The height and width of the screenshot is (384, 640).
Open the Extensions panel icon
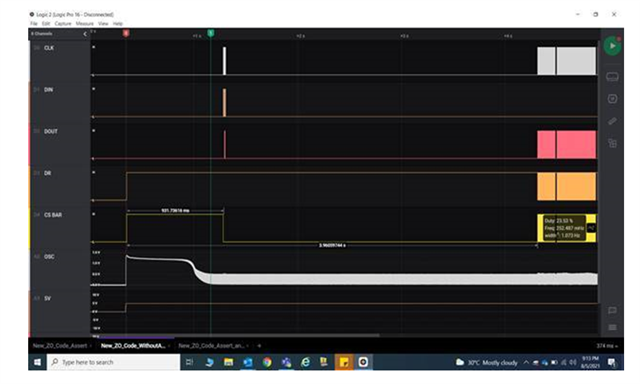click(x=612, y=143)
